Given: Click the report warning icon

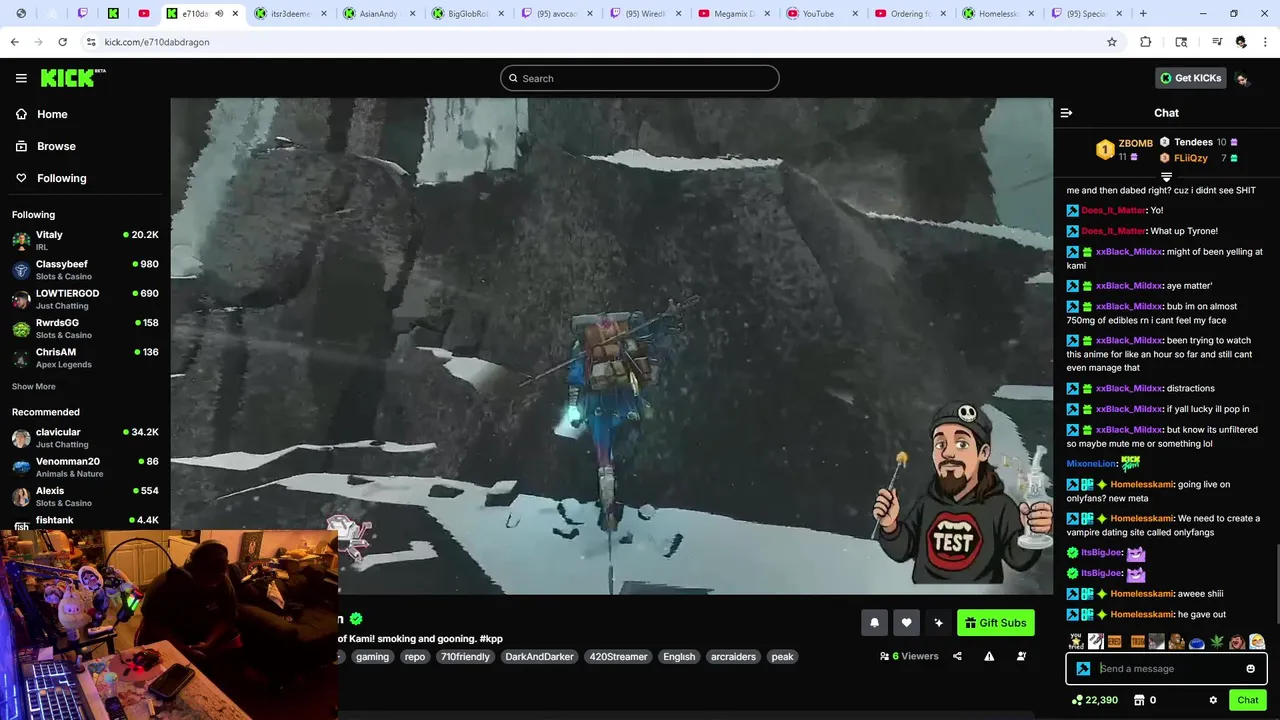Looking at the screenshot, I should (989, 656).
